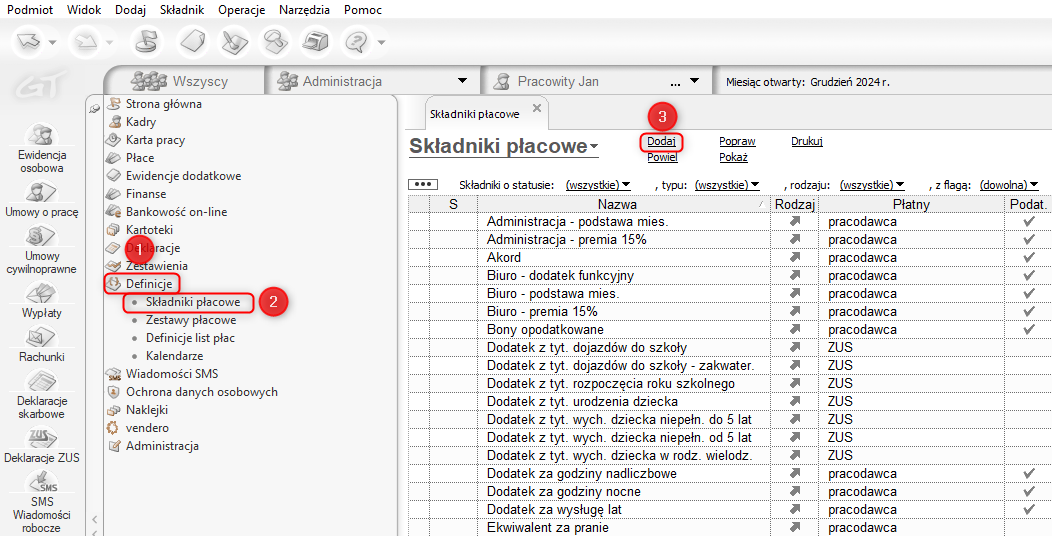Open the Wypłaty module icon
The height and width of the screenshot is (536, 1052).
coord(42,294)
